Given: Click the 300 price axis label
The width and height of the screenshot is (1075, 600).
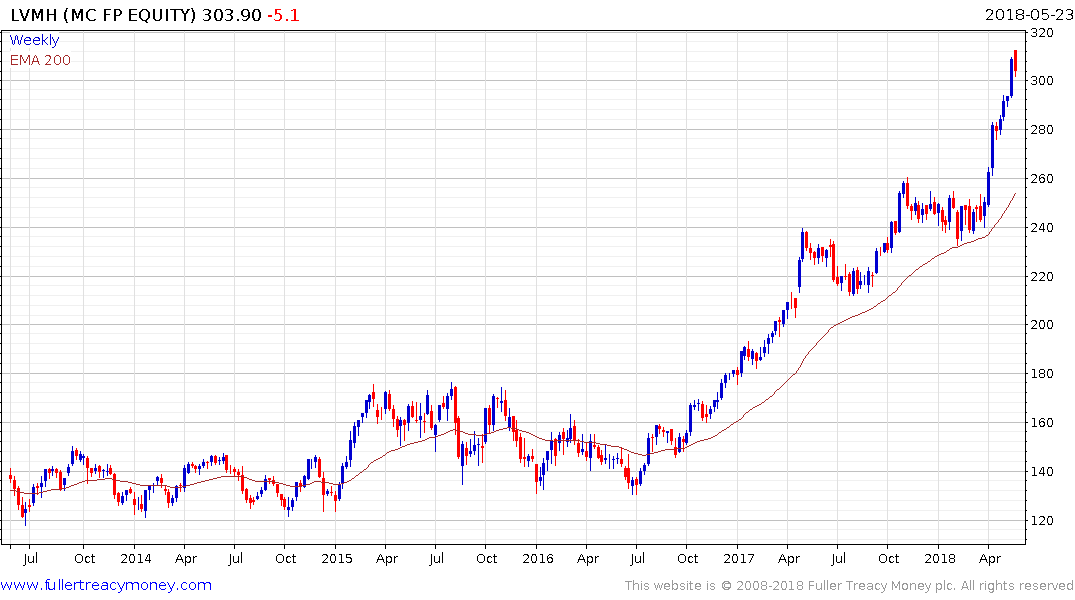Looking at the screenshot, I should tap(1042, 81).
